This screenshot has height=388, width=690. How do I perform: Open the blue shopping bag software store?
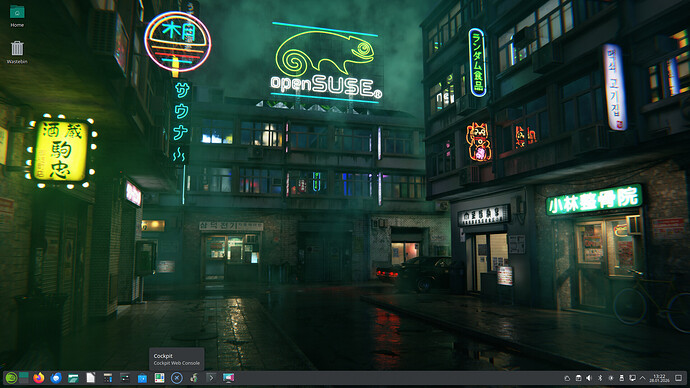point(142,378)
